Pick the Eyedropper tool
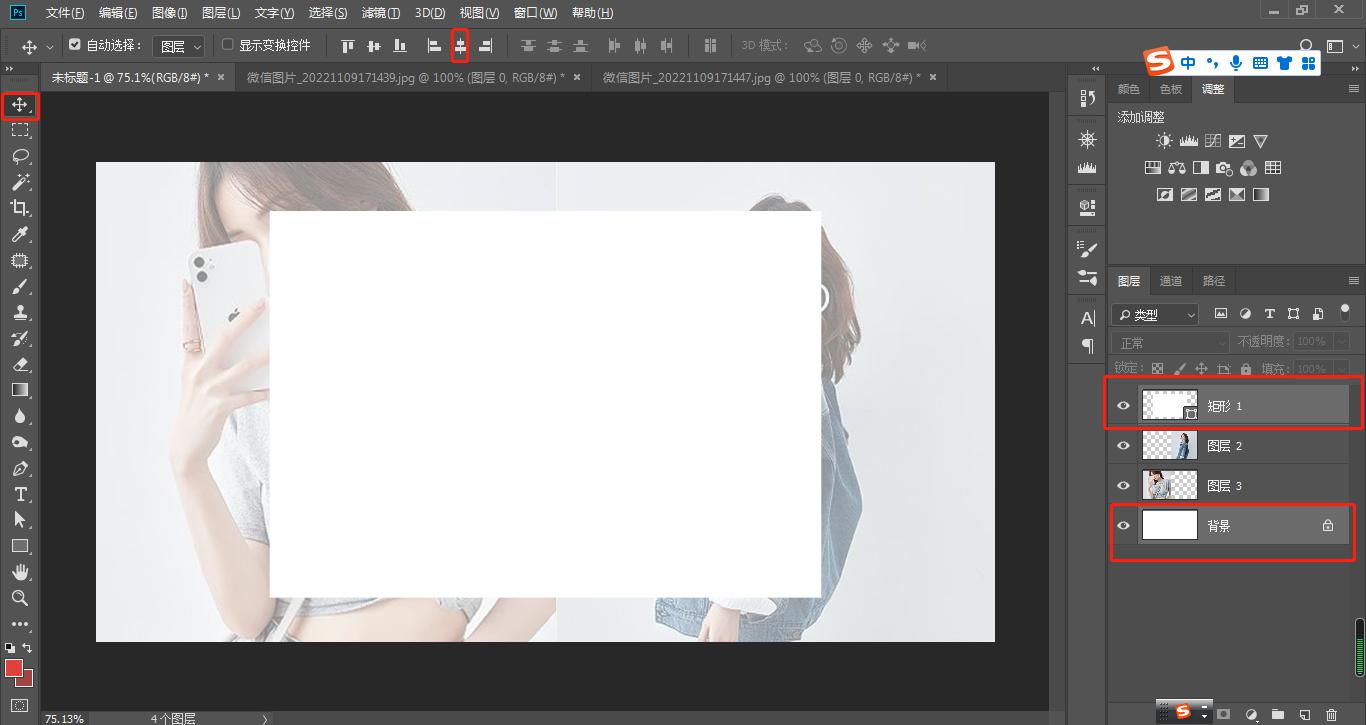Image resolution: width=1366 pixels, height=725 pixels. 20,234
